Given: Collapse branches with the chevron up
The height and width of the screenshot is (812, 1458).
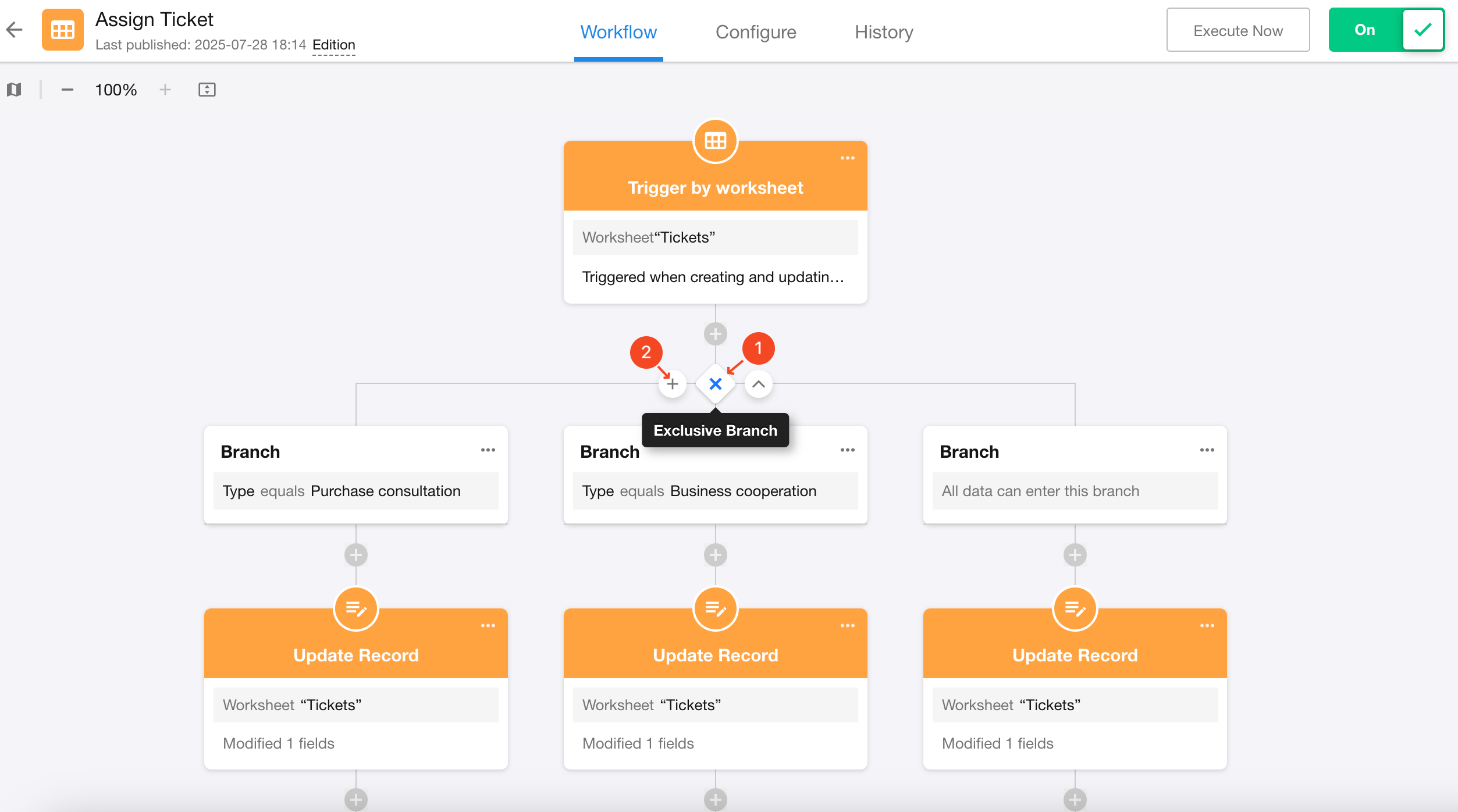Looking at the screenshot, I should tap(758, 384).
